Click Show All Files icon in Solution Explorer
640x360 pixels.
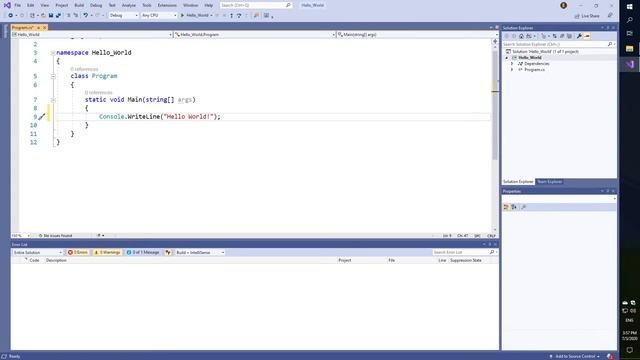tap(569, 36)
